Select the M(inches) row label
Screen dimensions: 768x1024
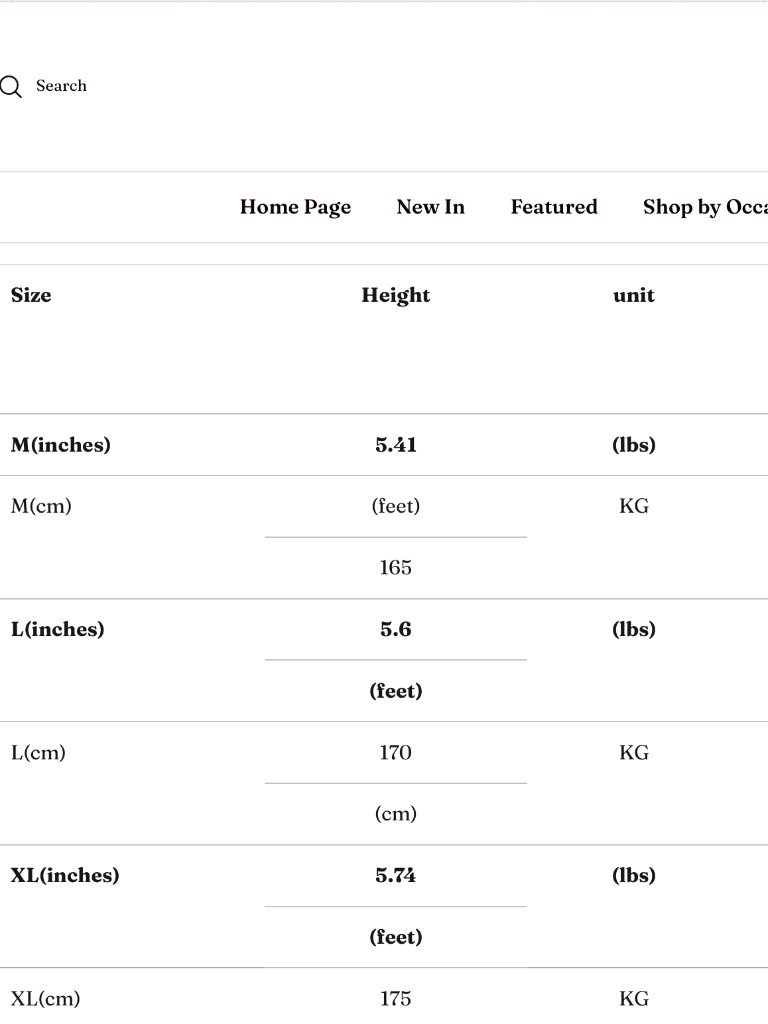(61, 445)
